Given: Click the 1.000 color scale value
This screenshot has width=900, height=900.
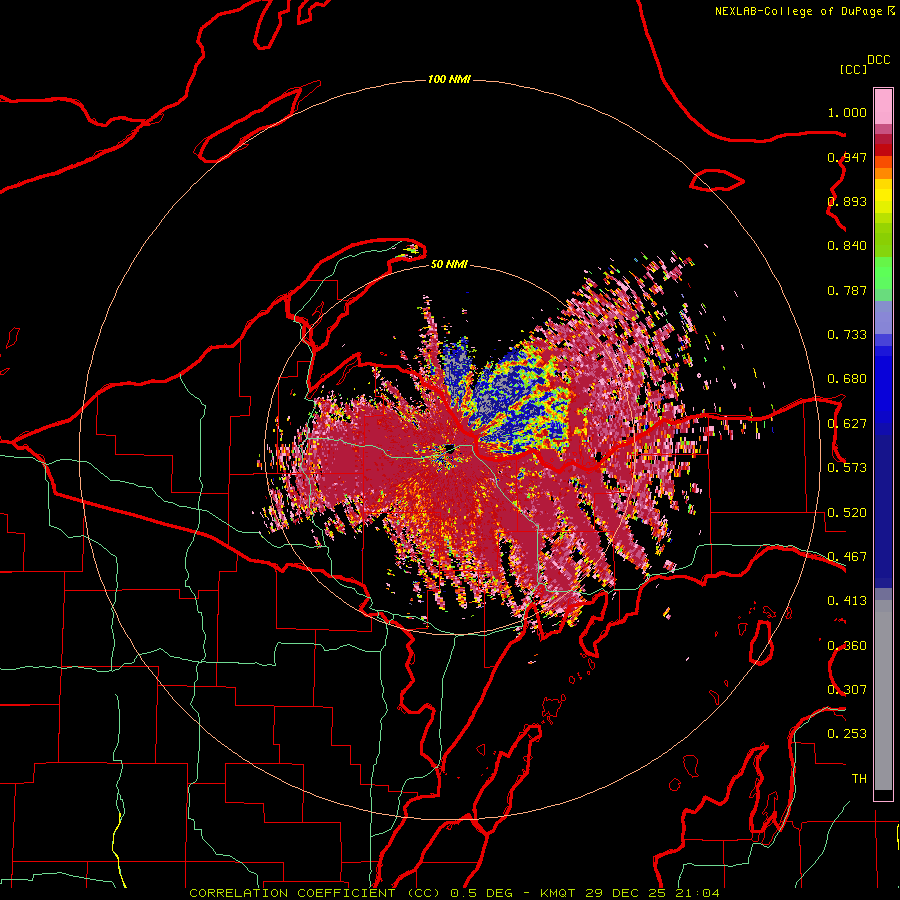Looking at the screenshot, I should [x=847, y=112].
